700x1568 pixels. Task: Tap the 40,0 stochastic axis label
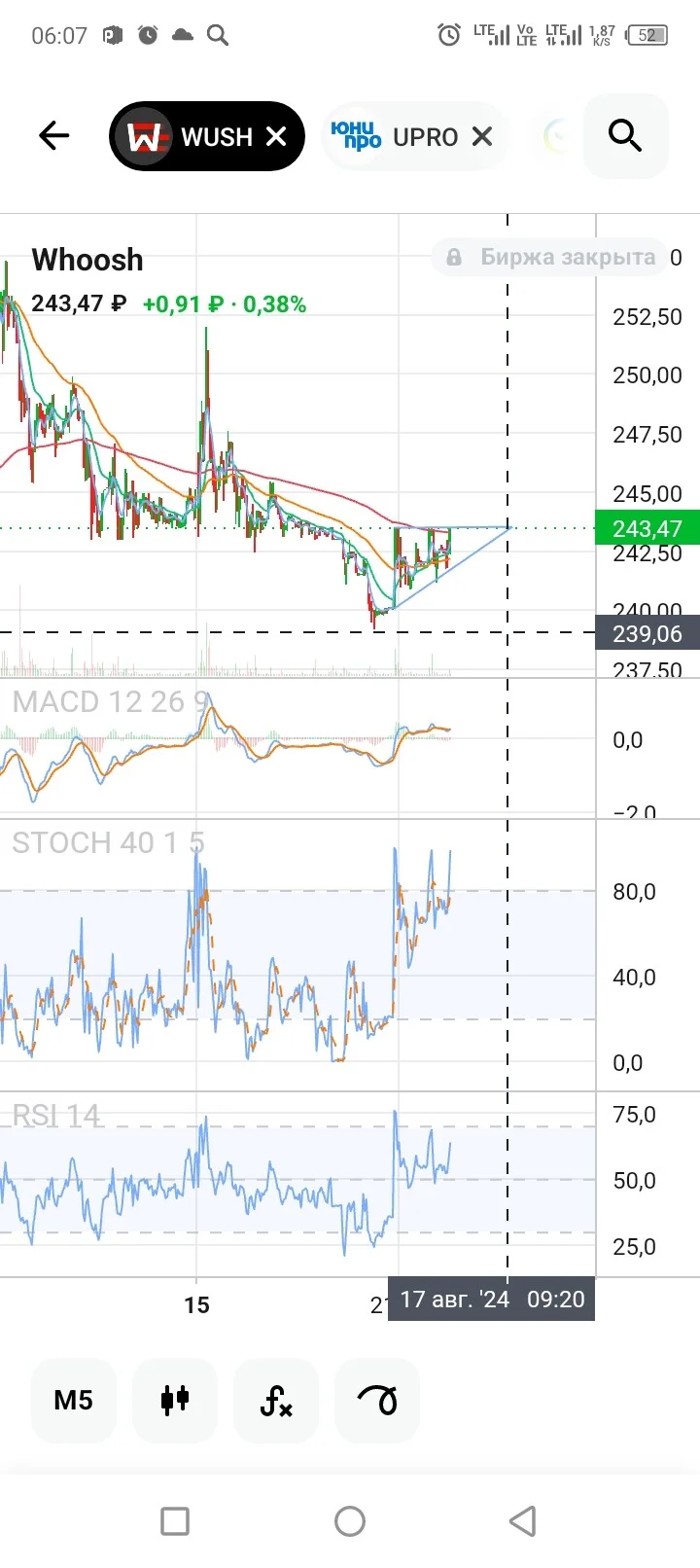(x=634, y=978)
